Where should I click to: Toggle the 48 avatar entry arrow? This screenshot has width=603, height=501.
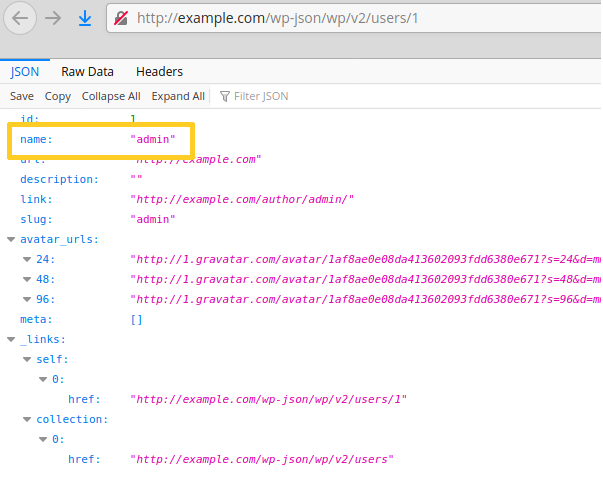(x=27, y=280)
